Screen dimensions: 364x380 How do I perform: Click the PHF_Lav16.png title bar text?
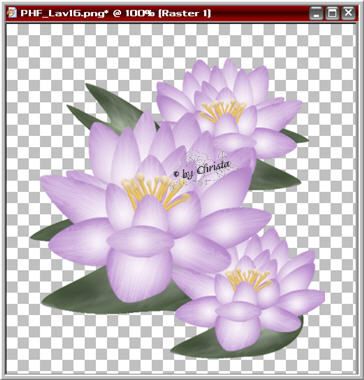coord(116,13)
